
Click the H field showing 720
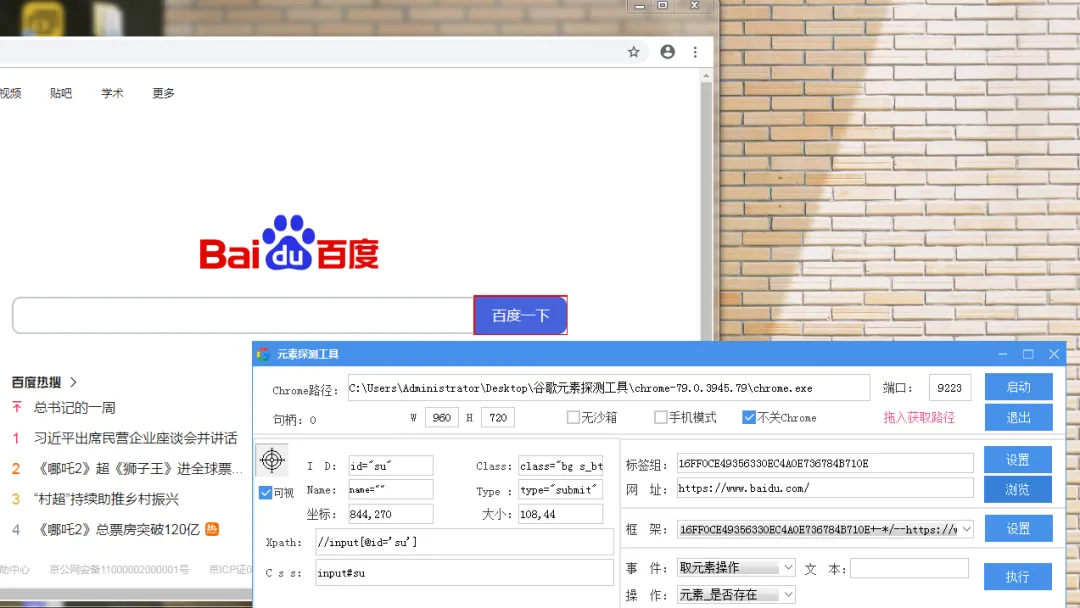tap(497, 417)
